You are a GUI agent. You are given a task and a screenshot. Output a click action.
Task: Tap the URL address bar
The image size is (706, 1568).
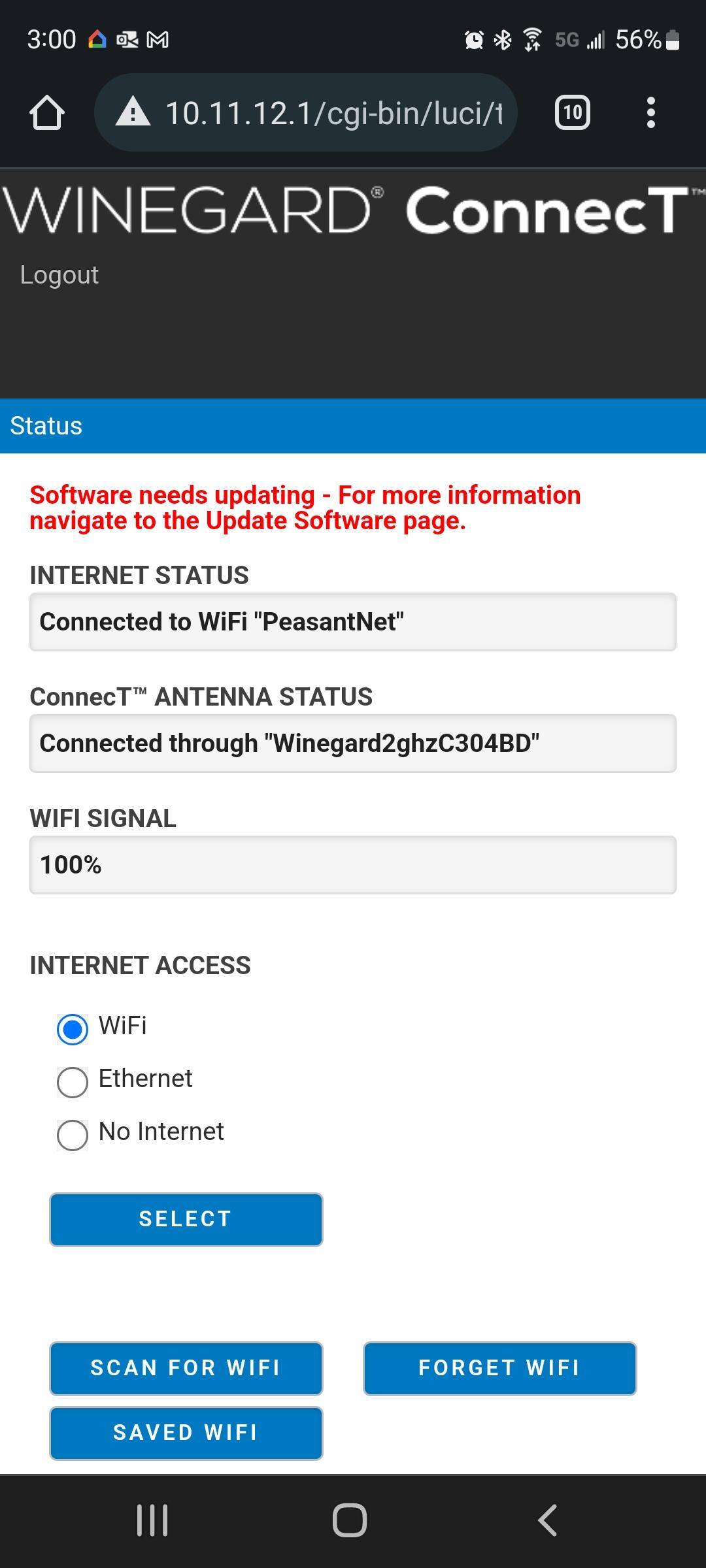coord(333,113)
